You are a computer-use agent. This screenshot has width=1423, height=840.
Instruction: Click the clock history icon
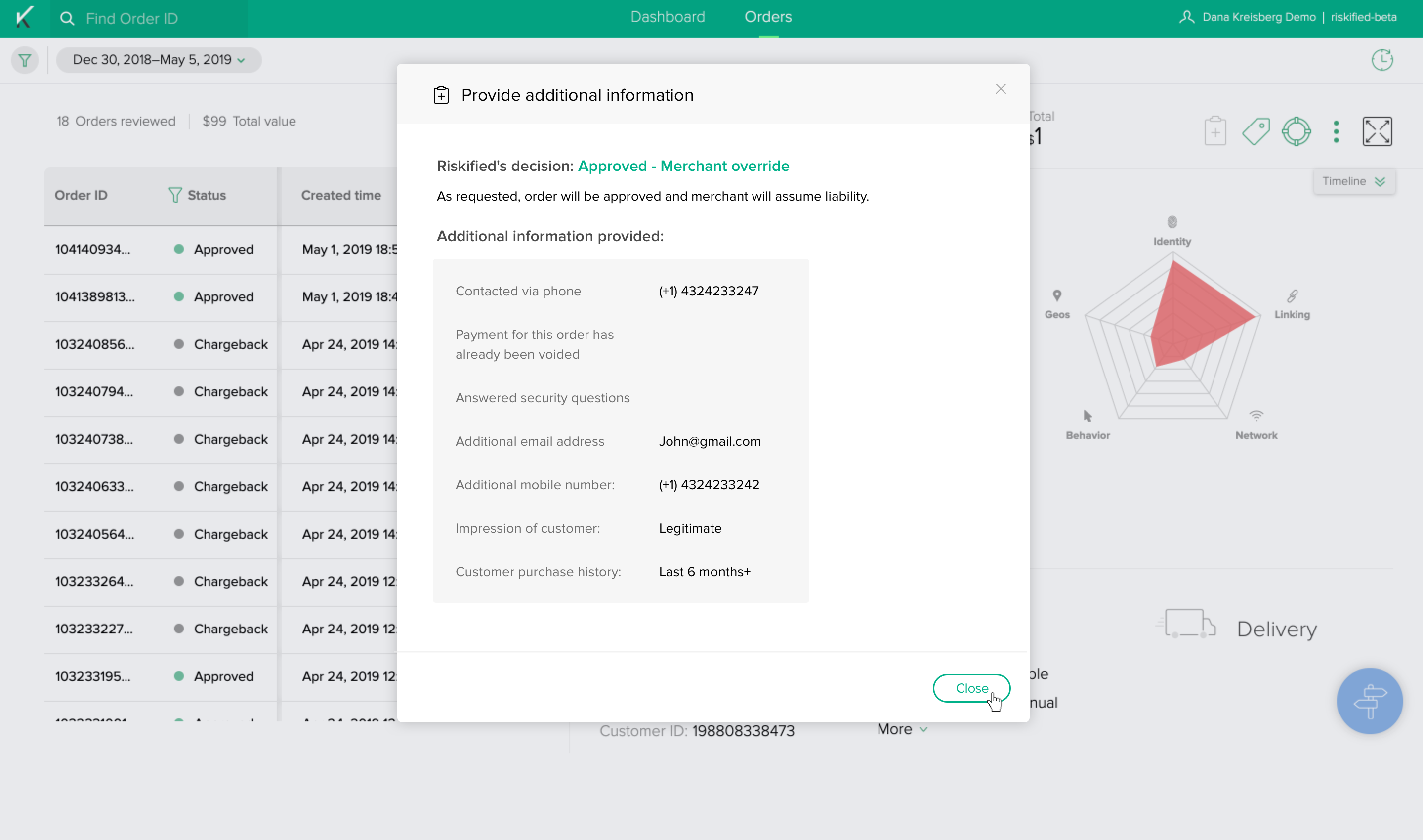click(1382, 60)
